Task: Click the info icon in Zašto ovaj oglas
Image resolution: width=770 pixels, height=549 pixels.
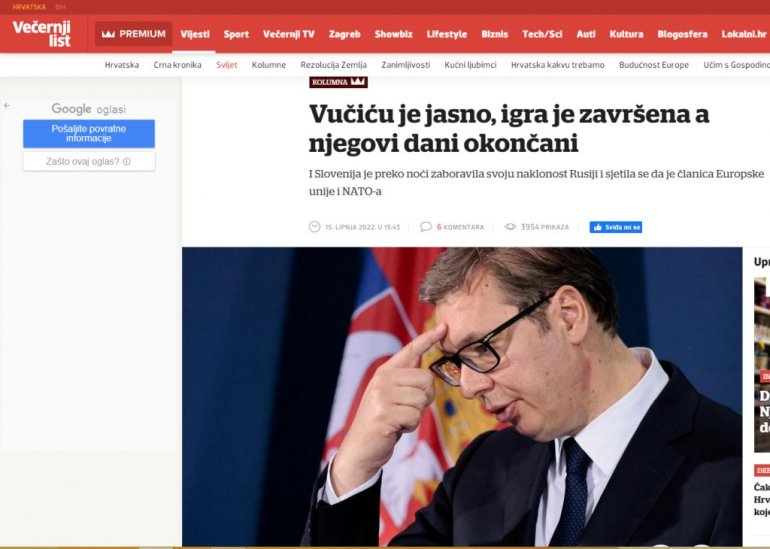Action: click(127, 162)
